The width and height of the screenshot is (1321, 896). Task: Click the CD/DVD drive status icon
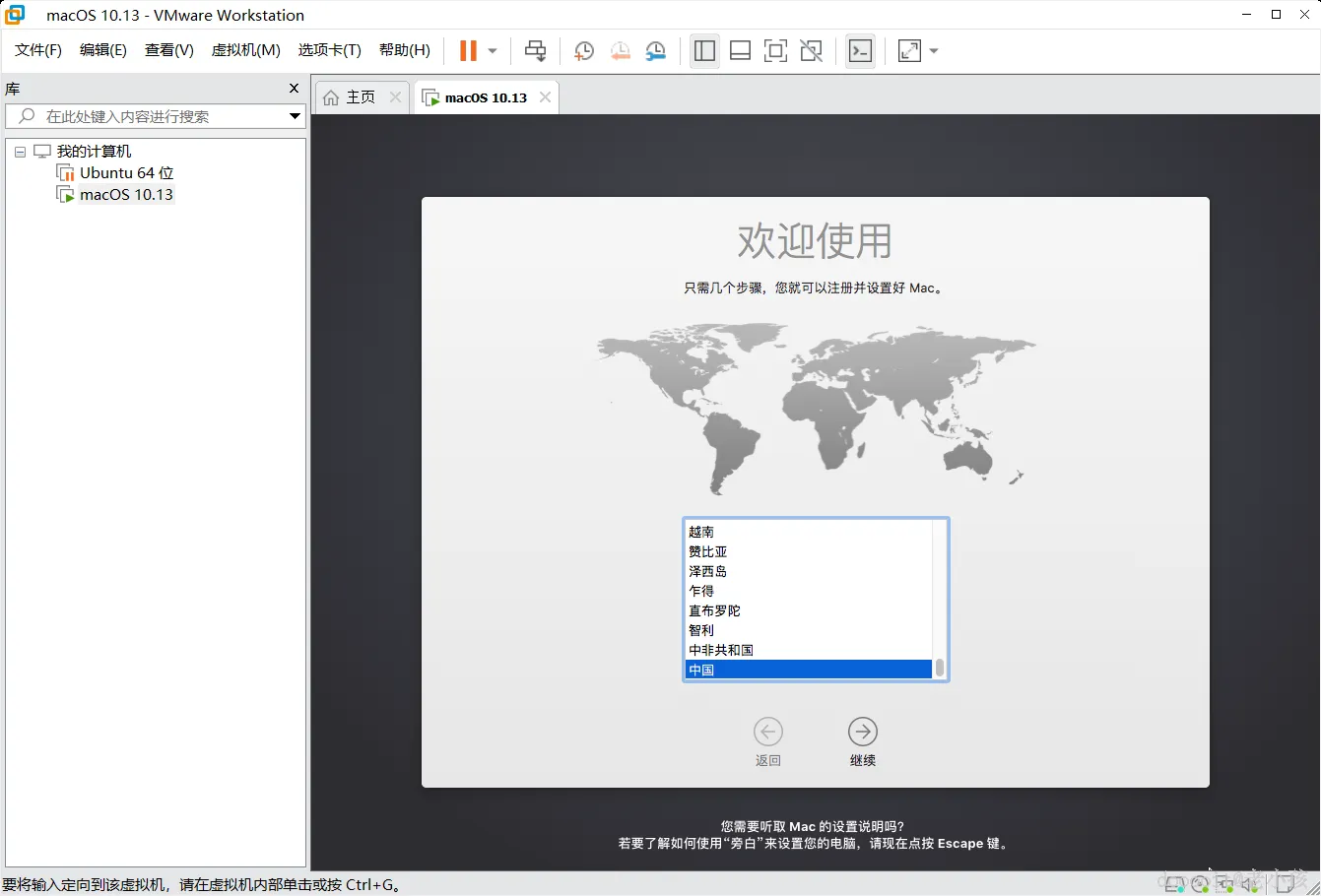coord(1199,883)
